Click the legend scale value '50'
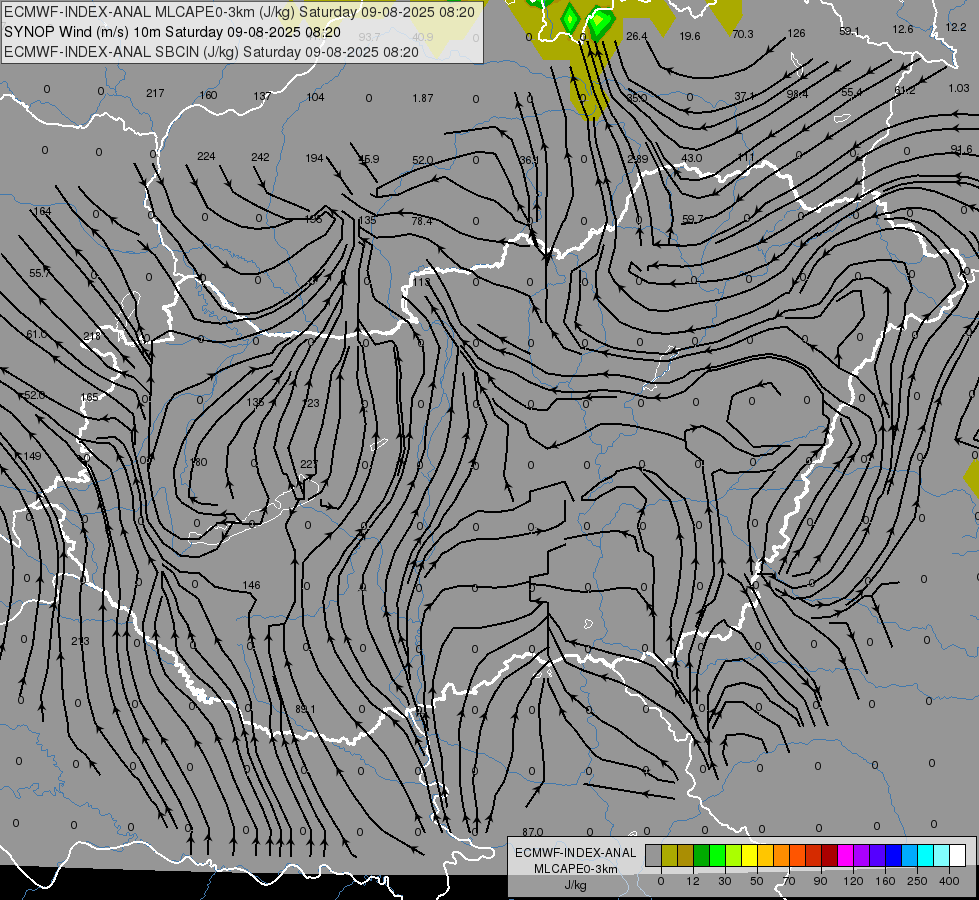This screenshot has height=900, width=979. pos(757,881)
